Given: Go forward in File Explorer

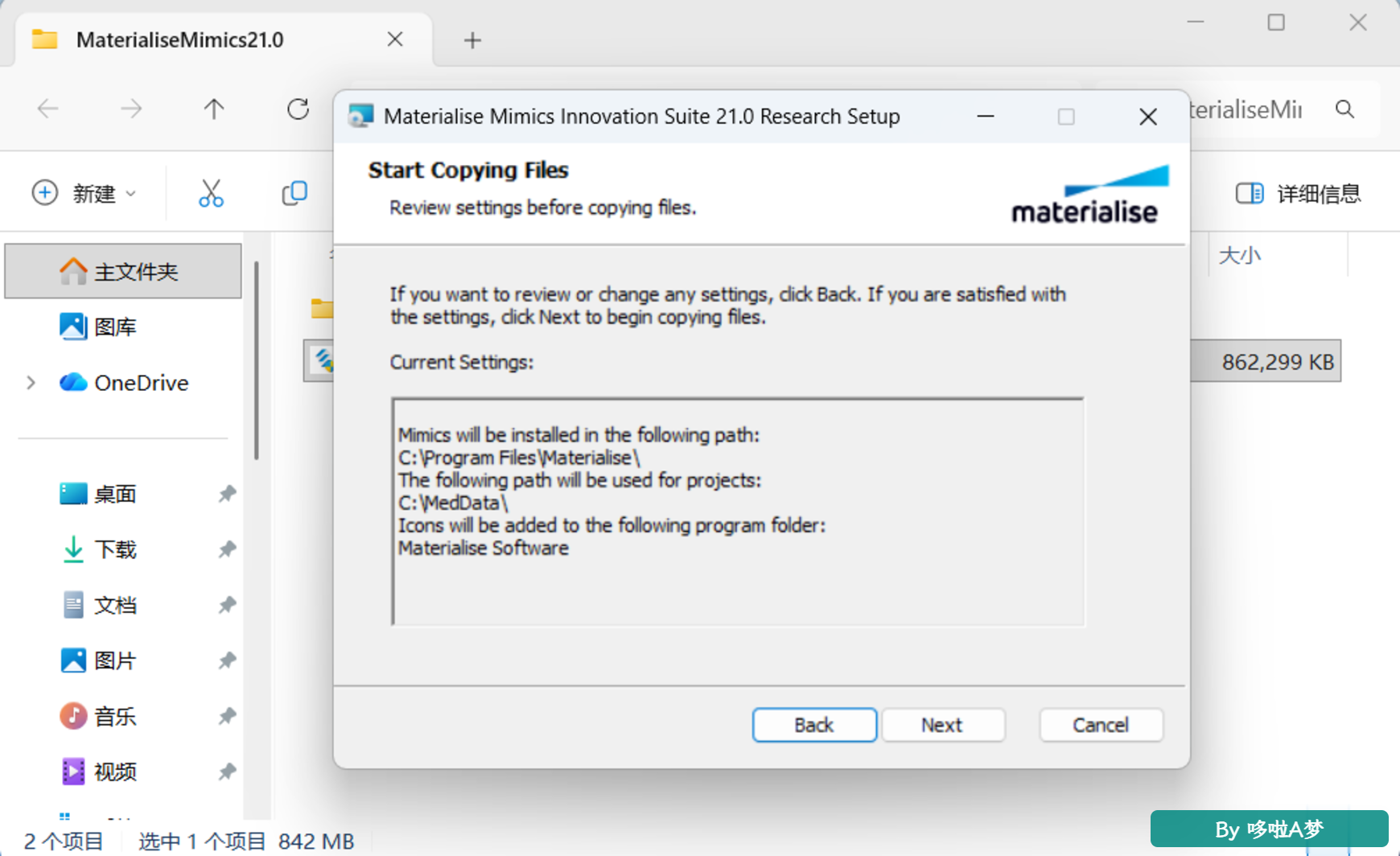Looking at the screenshot, I should pyautogui.click(x=131, y=109).
